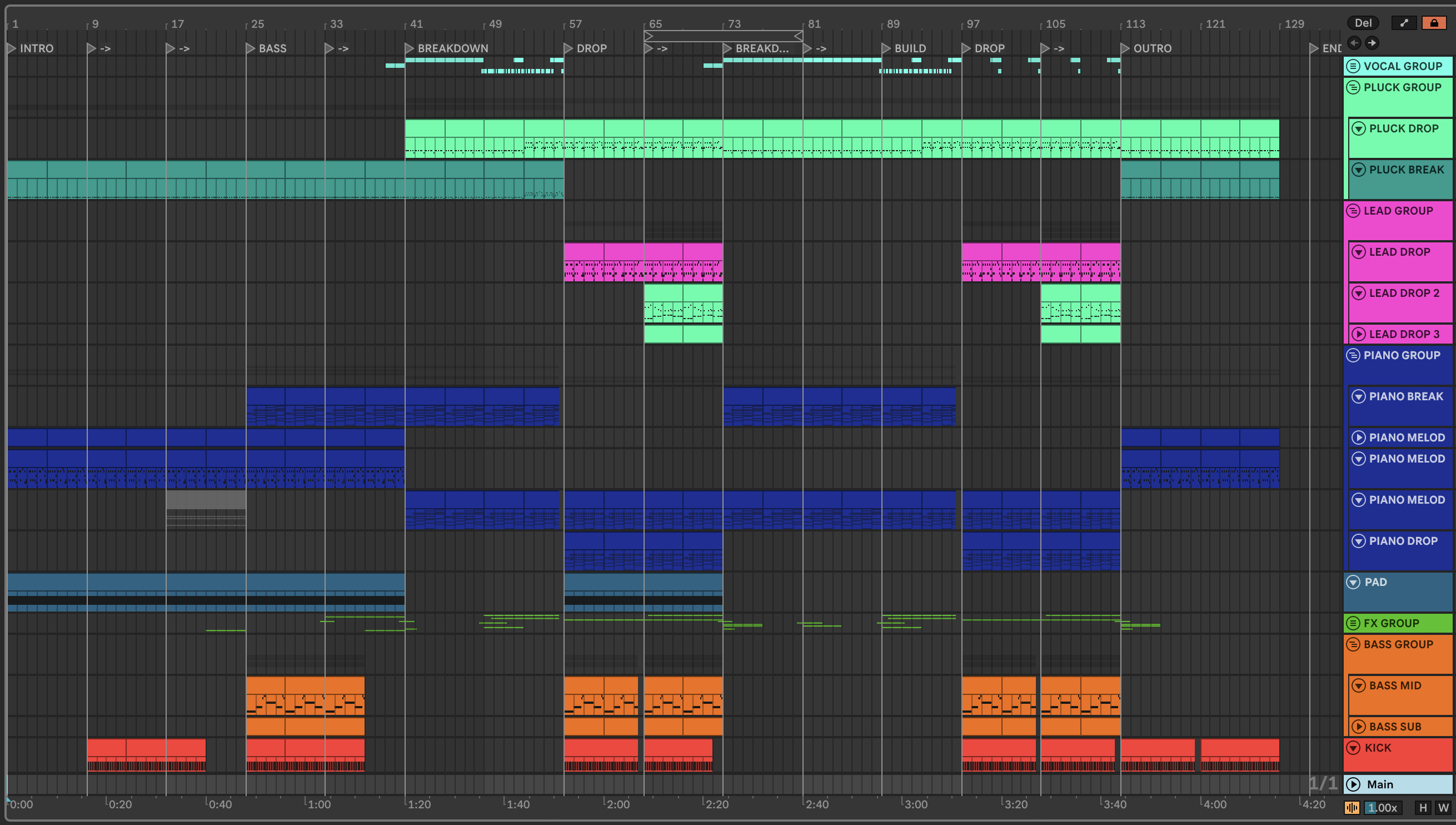Unfold the BASS SUB track arrow
1456x825 pixels.
point(1359,727)
